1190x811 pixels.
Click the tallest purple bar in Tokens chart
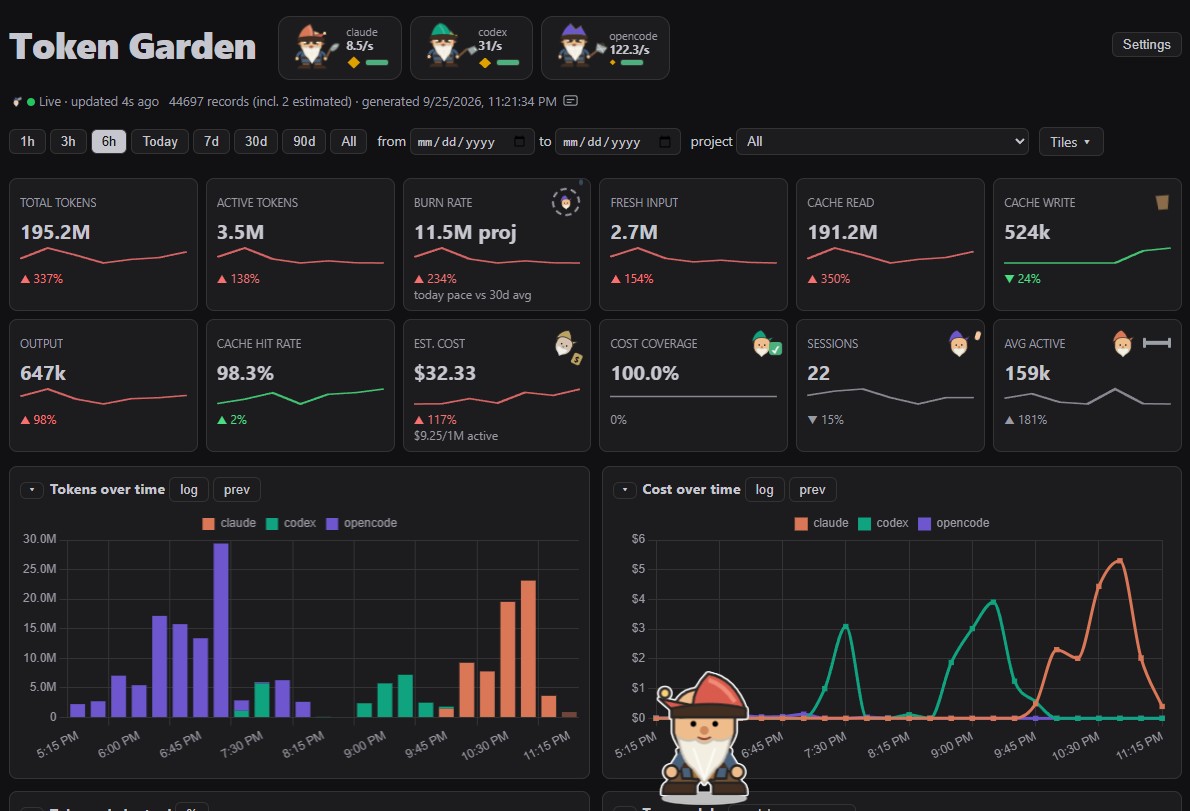click(221, 630)
